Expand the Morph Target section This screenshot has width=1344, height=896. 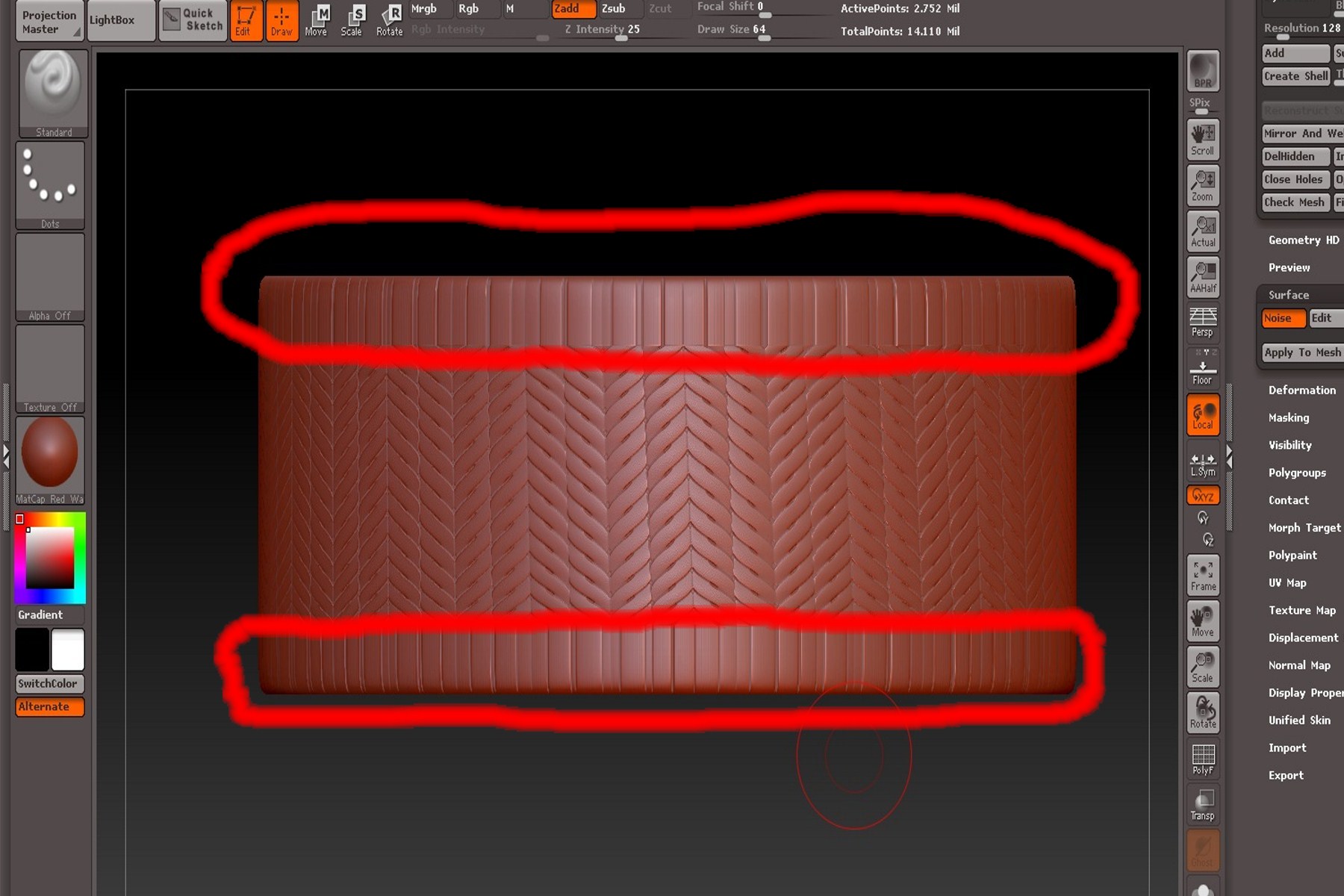tap(1304, 528)
